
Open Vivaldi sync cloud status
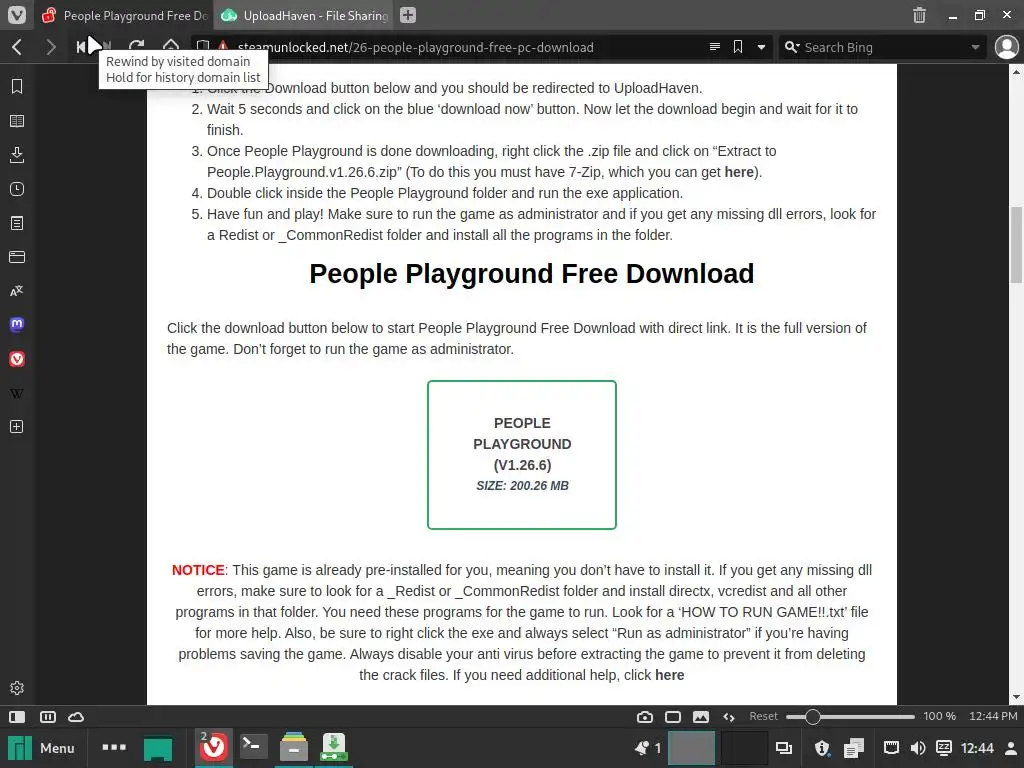(76, 717)
